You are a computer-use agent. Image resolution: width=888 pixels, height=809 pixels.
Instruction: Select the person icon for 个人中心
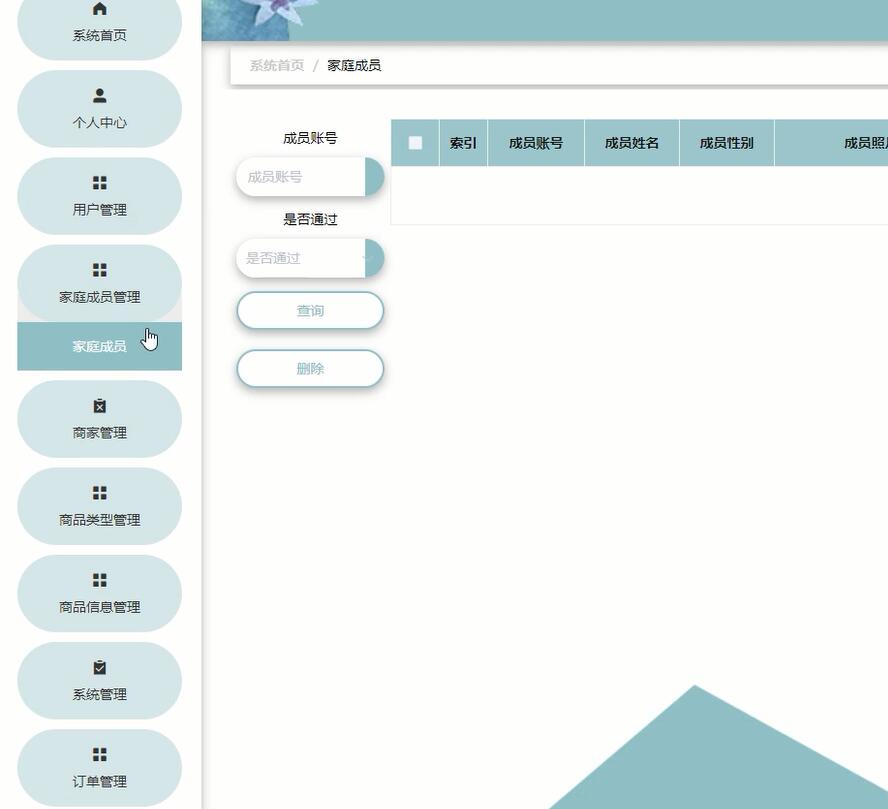click(99, 96)
